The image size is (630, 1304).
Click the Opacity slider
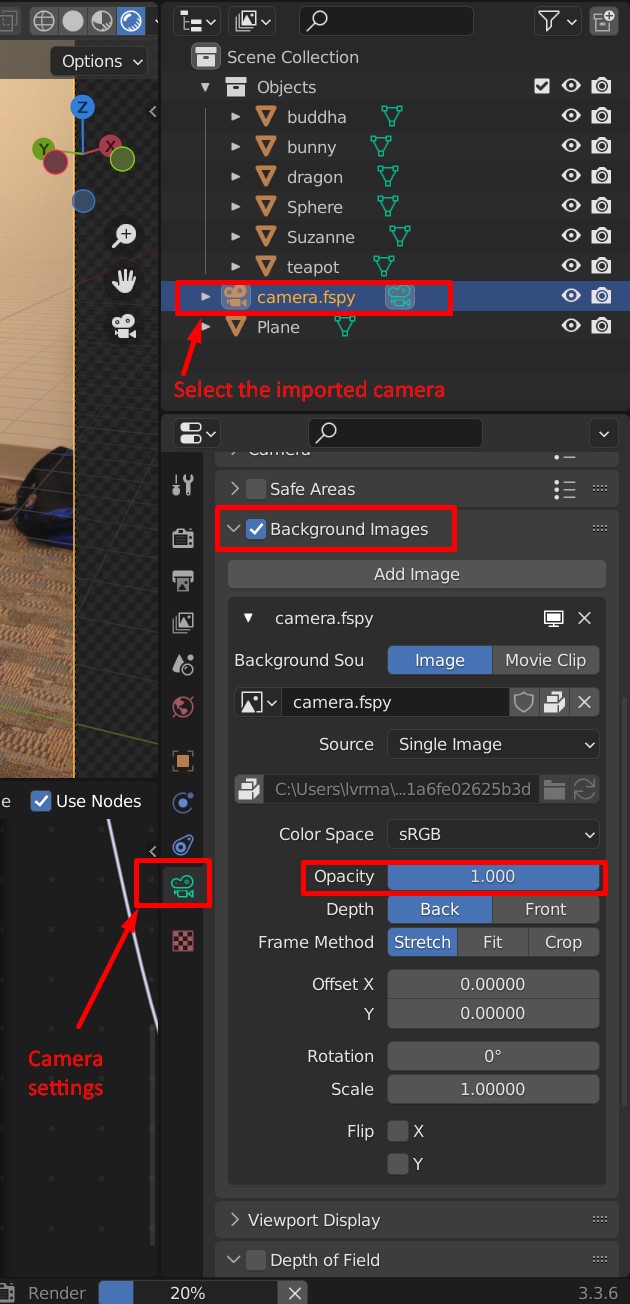(x=493, y=876)
